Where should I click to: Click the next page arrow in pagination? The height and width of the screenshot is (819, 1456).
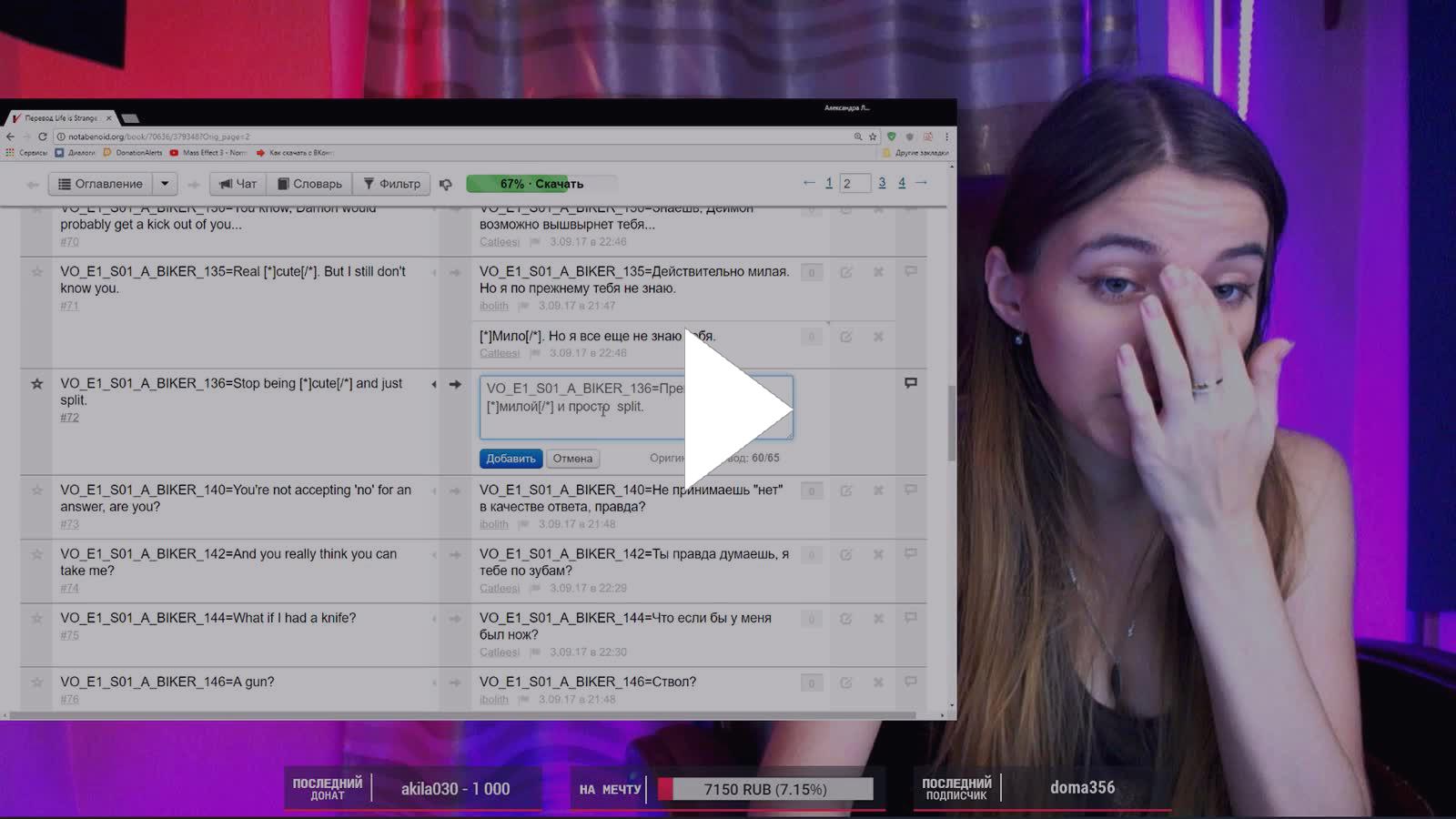[x=921, y=183]
